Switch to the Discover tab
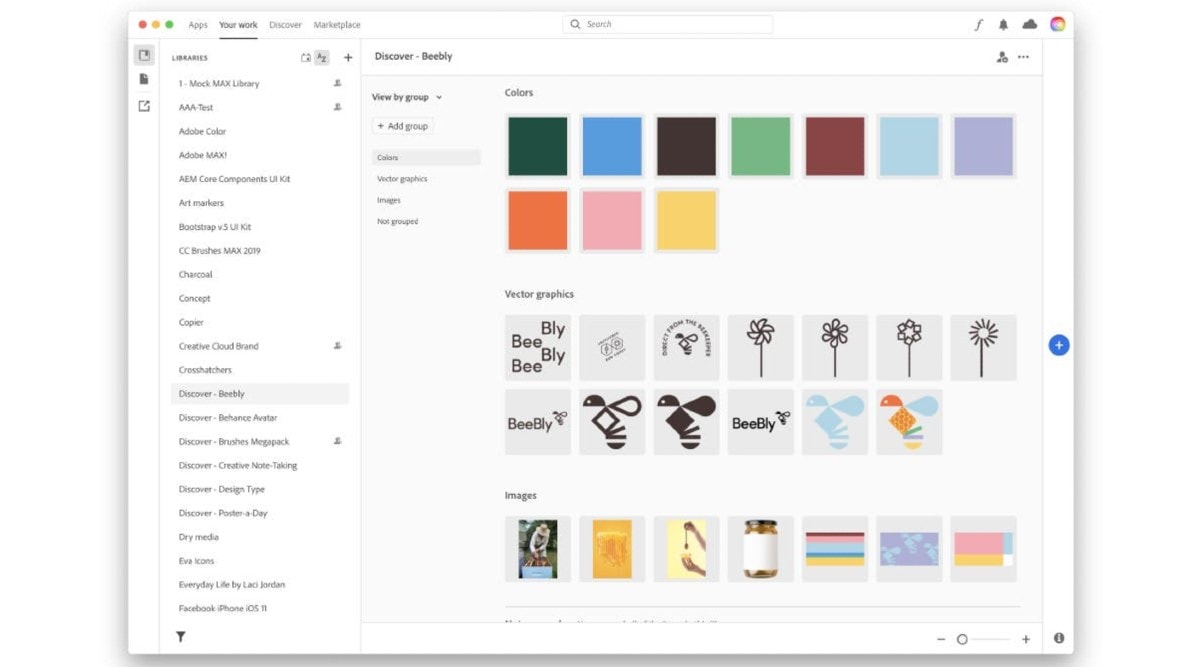Viewport: 1200px width, 667px height. tap(285, 24)
